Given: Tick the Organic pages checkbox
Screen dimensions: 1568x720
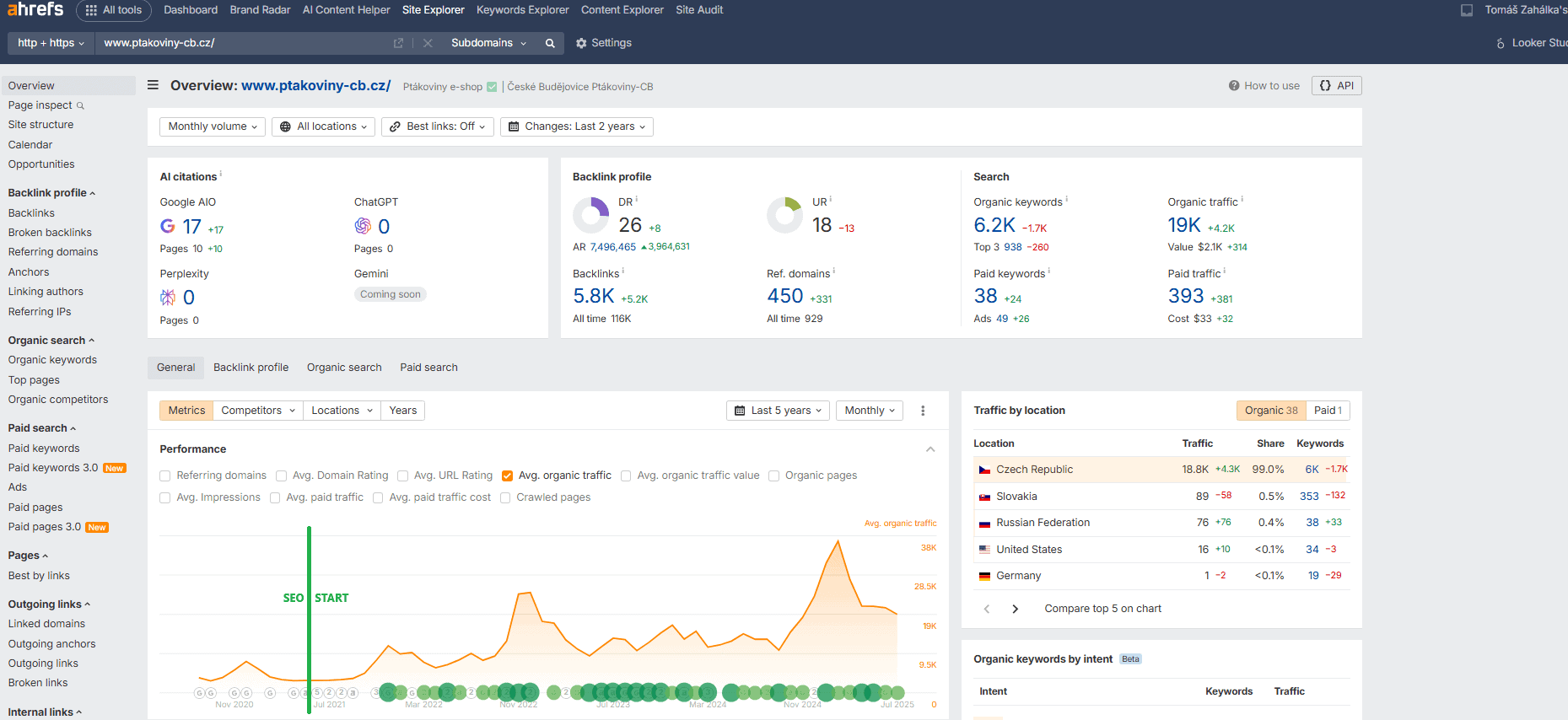Looking at the screenshot, I should pos(773,476).
